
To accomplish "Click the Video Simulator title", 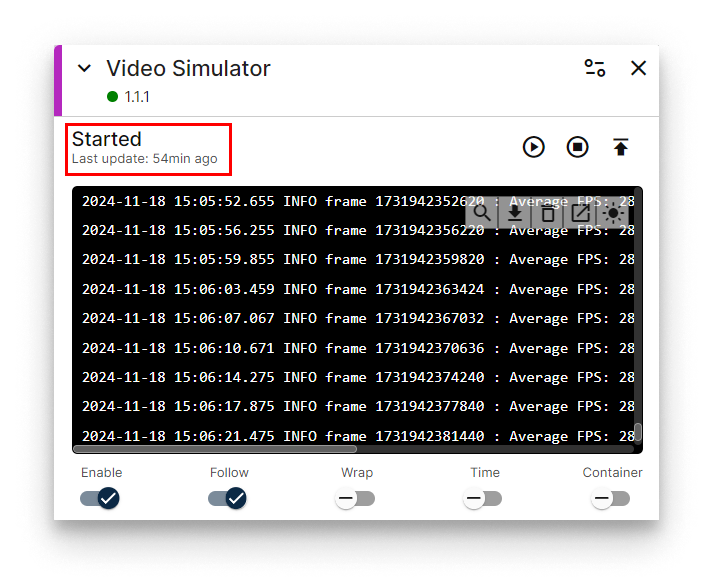I will click(x=188, y=69).
